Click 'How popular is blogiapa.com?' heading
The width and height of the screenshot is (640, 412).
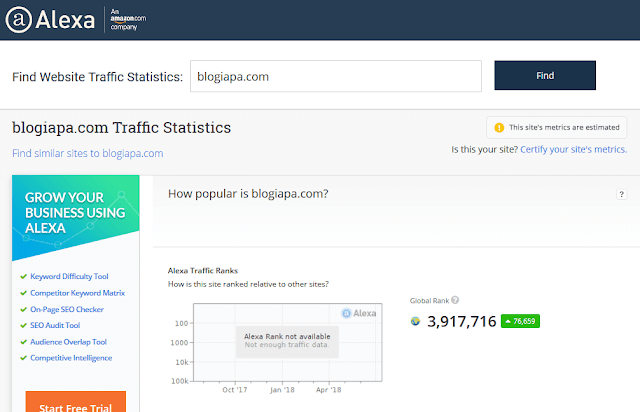pos(248,194)
